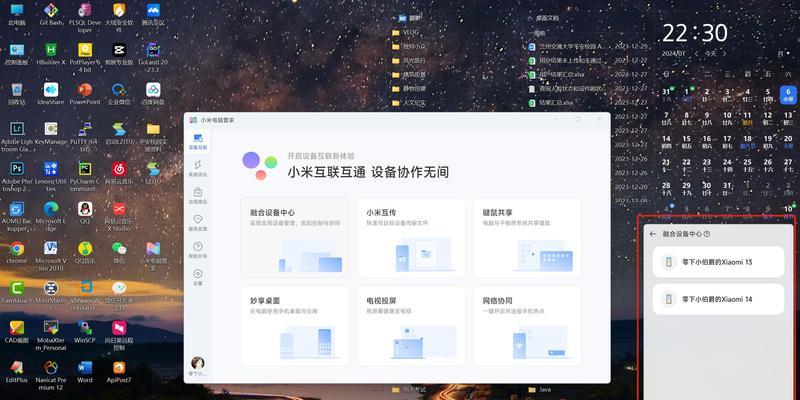The image size is (800, 400).
Task: Select highlighted date 6 in calendar
Action: (788, 95)
